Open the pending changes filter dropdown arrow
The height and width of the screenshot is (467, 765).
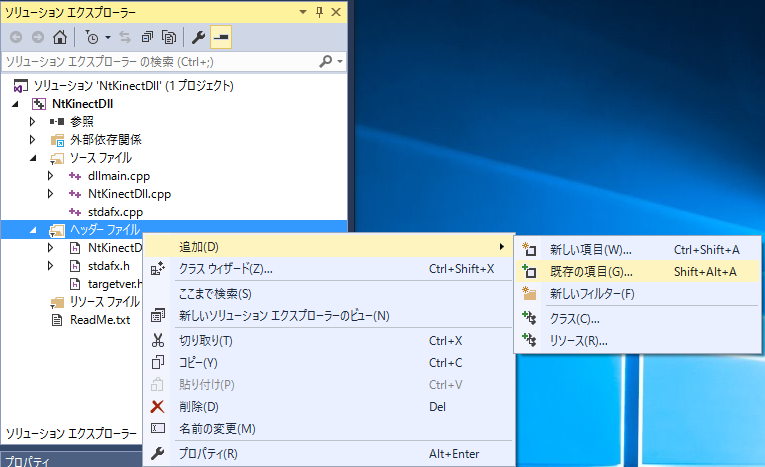(x=107, y=38)
